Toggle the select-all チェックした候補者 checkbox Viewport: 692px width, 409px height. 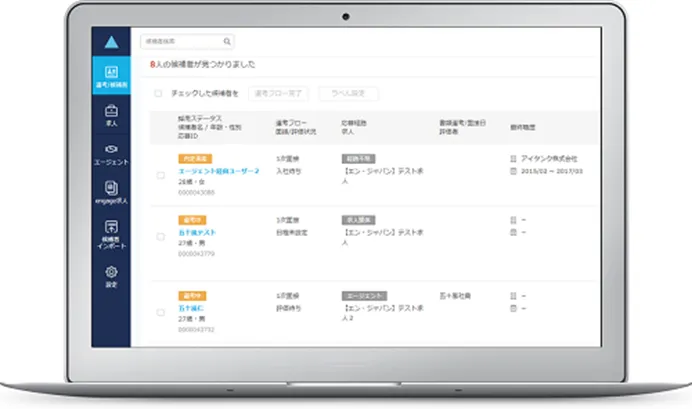tap(158, 93)
